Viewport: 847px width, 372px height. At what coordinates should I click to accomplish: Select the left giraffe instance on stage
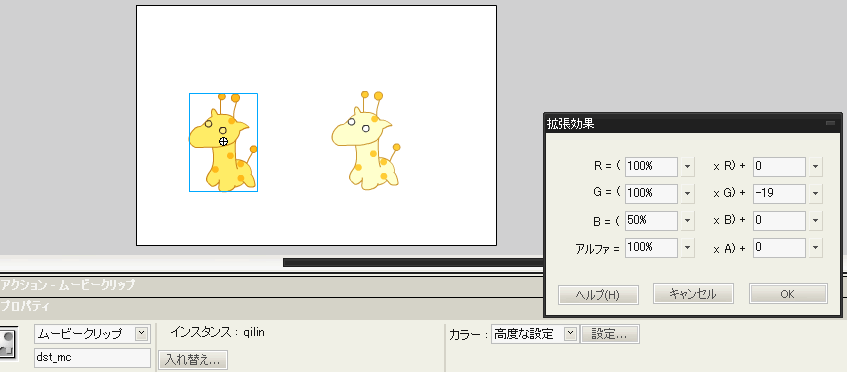click(x=223, y=143)
